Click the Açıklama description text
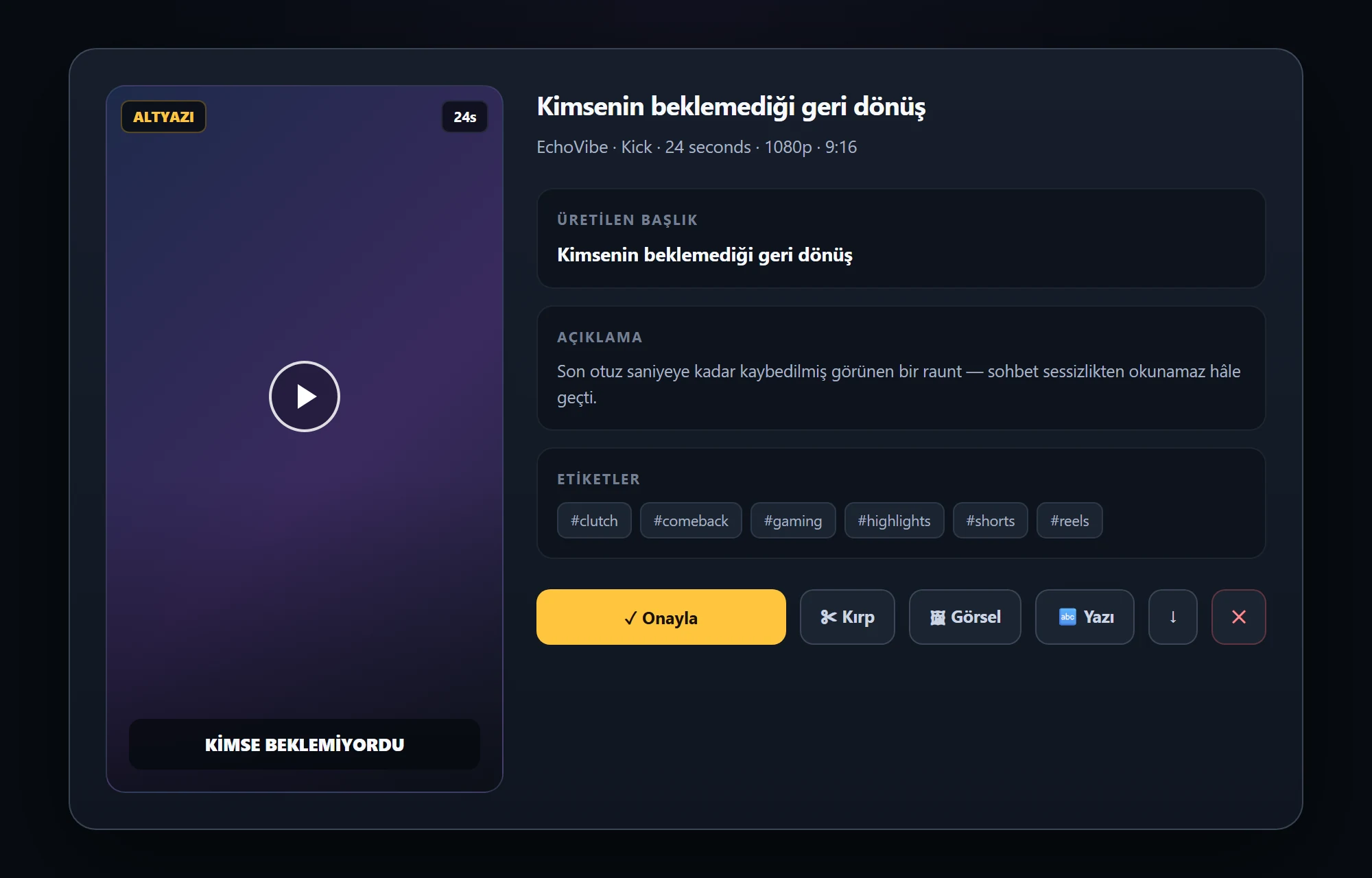This screenshot has height=878, width=1372. coord(899,384)
